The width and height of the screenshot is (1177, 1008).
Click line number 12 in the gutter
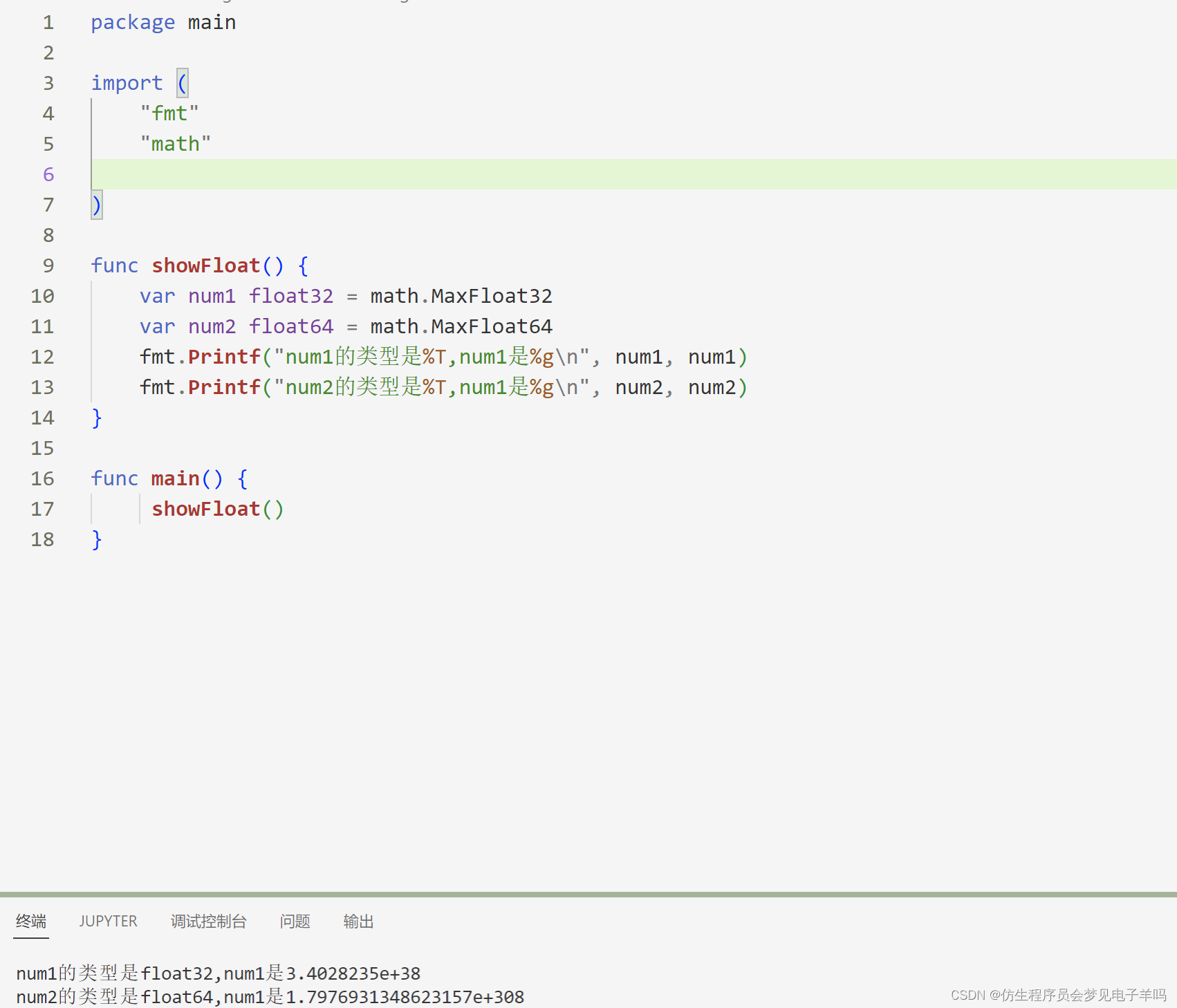tap(42, 357)
